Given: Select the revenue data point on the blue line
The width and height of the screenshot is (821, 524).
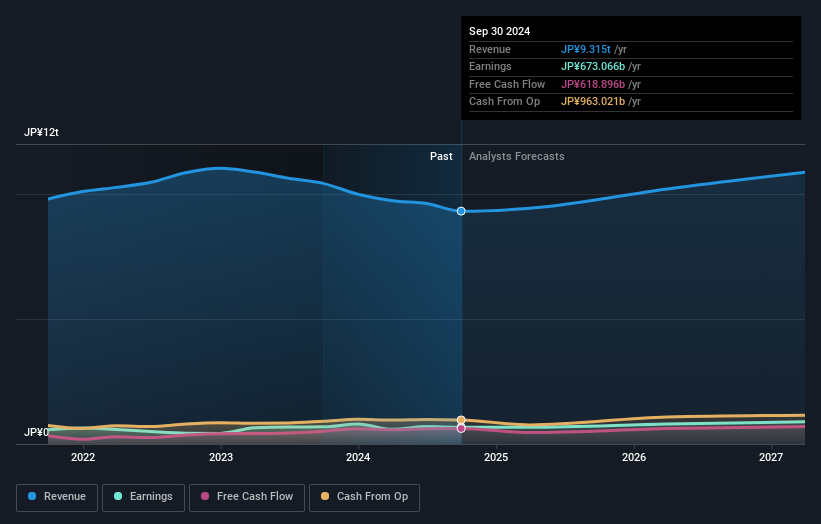Looking at the screenshot, I should [x=461, y=211].
